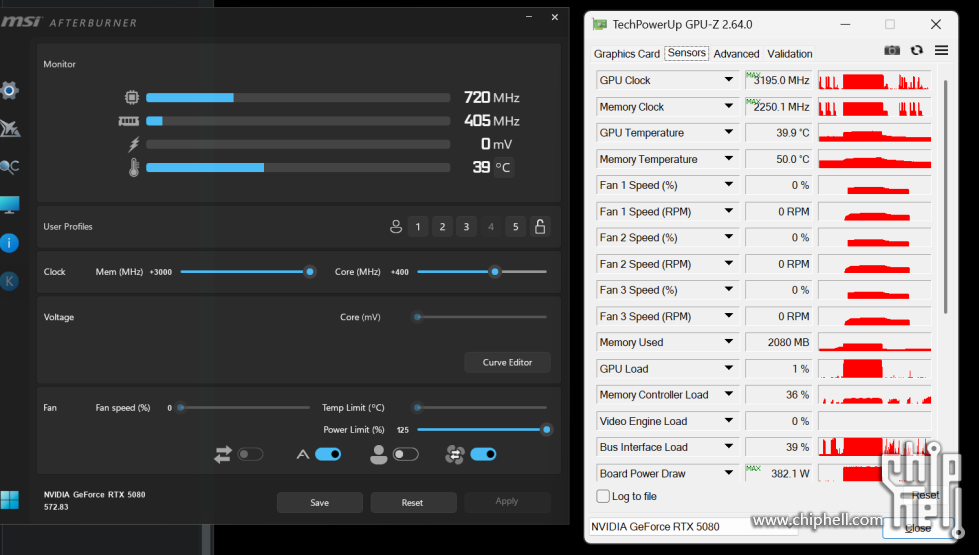979x555 pixels.
Task: Click the user profile person icon
Action: [x=396, y=227]
